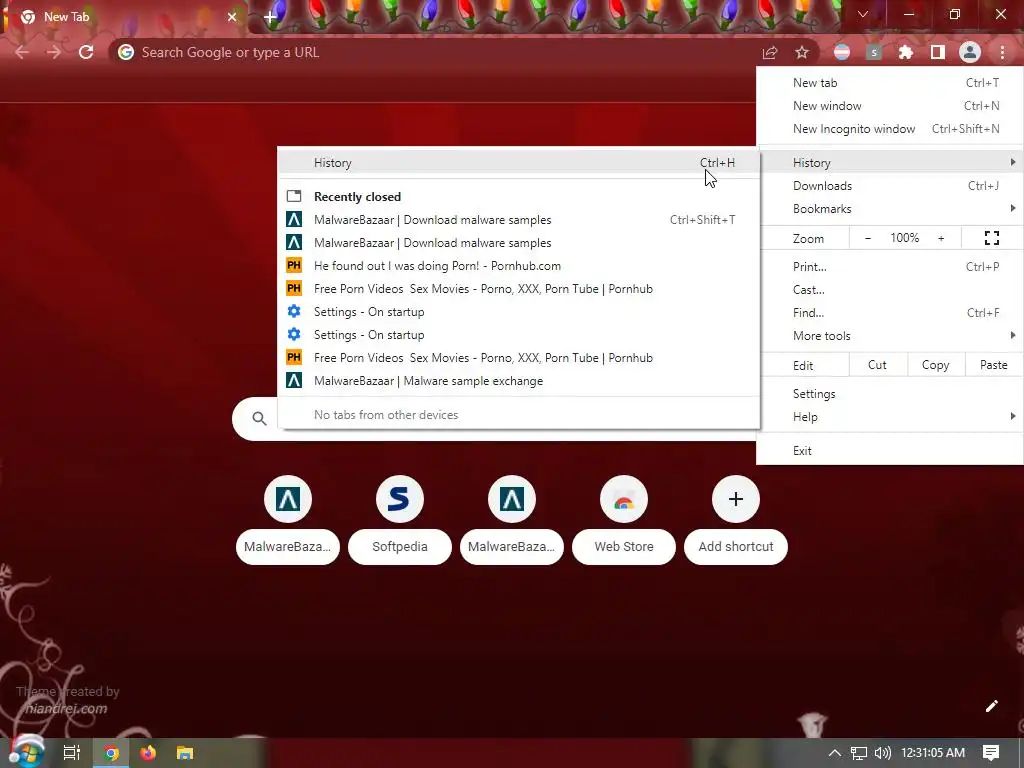The width and height of the screenshot is (1024, 768).
Task: Choose Cast... in the menu
Action: 890,290
